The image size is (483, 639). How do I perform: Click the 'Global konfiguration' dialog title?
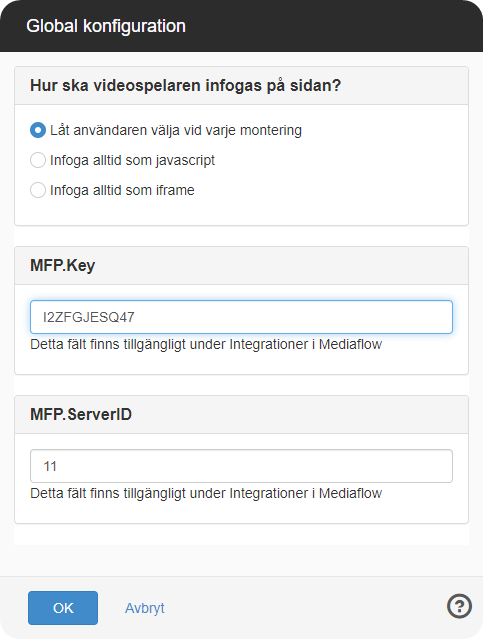106,26
